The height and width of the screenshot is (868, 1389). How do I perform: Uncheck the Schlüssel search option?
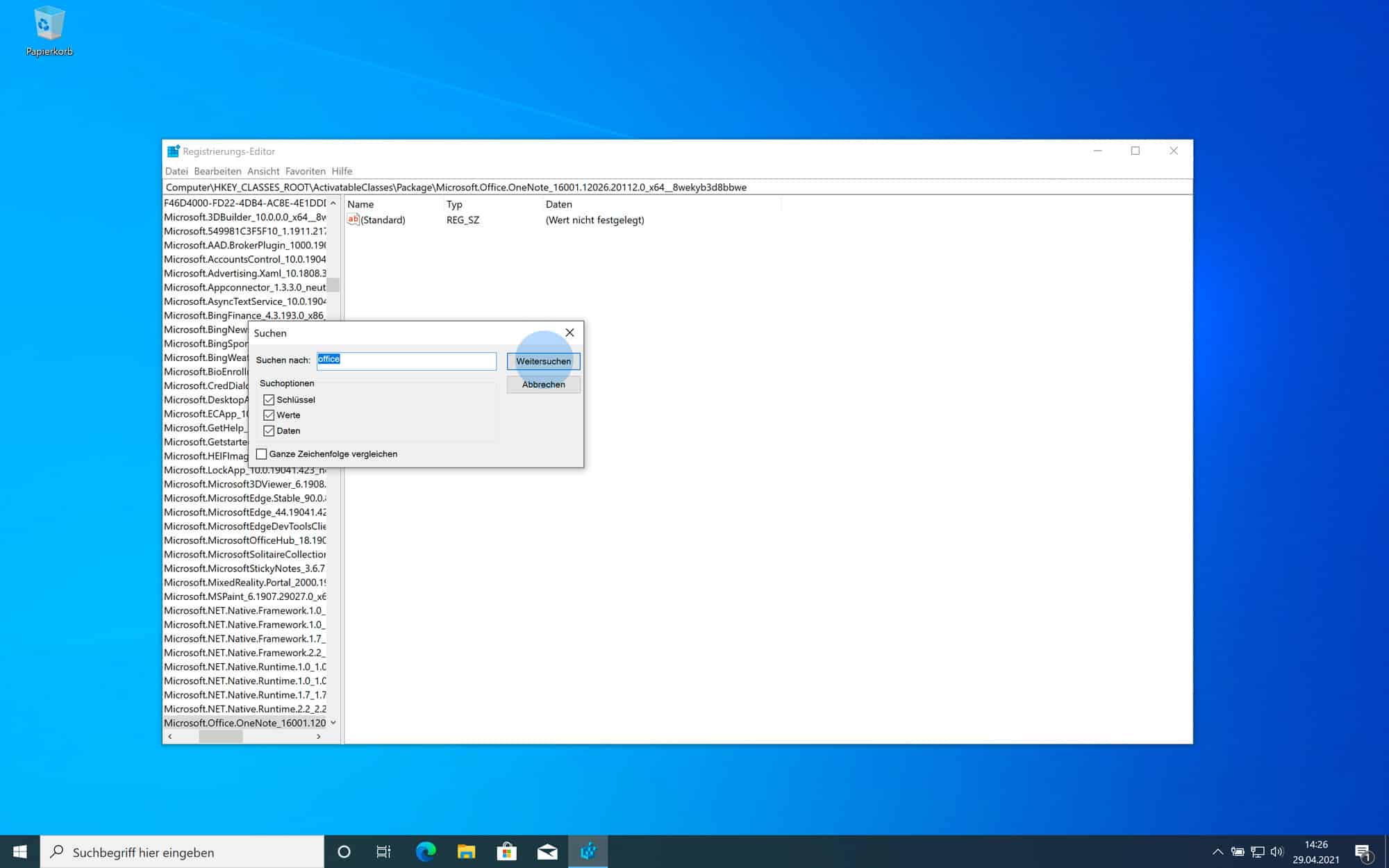tap(269, 399)
